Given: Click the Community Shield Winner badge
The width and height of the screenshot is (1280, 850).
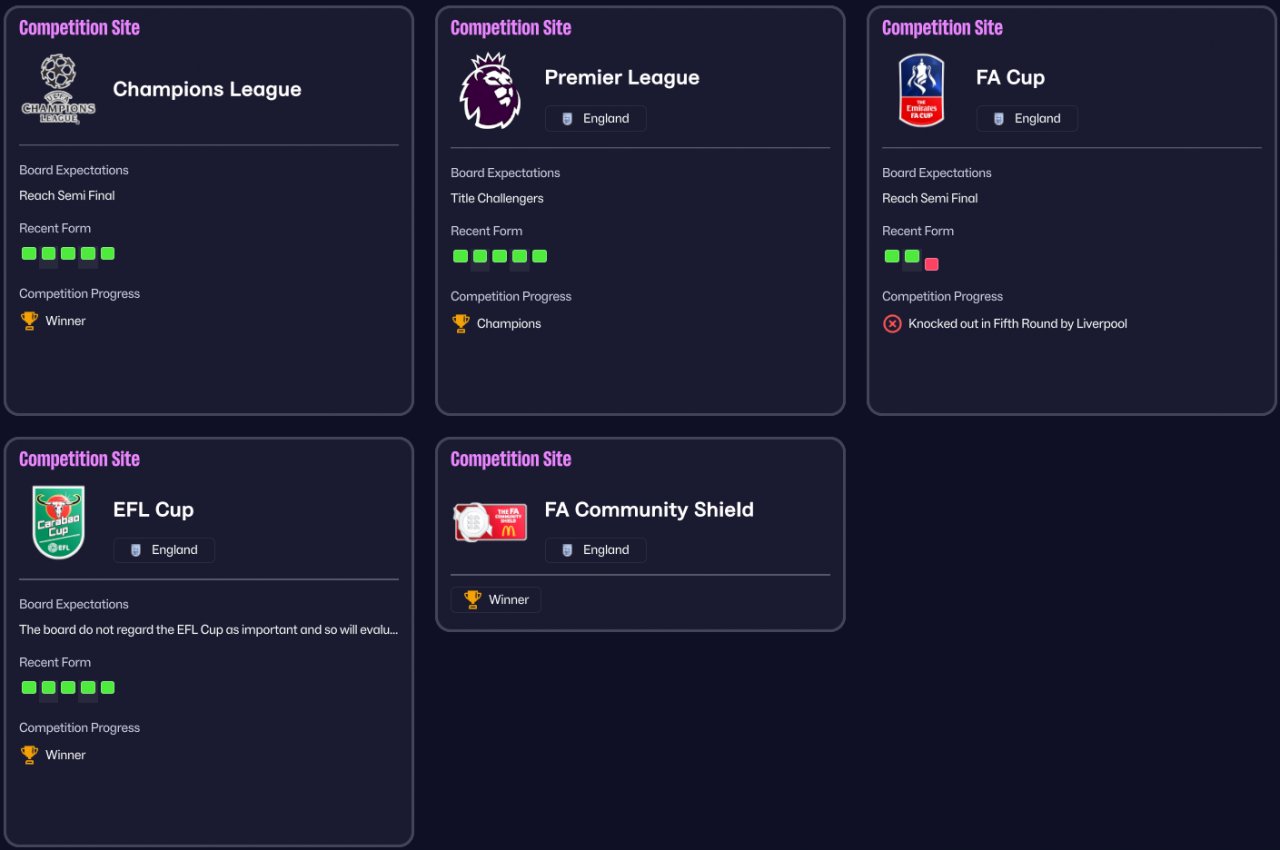Looking at the screenshot, I should coord(496,600).
